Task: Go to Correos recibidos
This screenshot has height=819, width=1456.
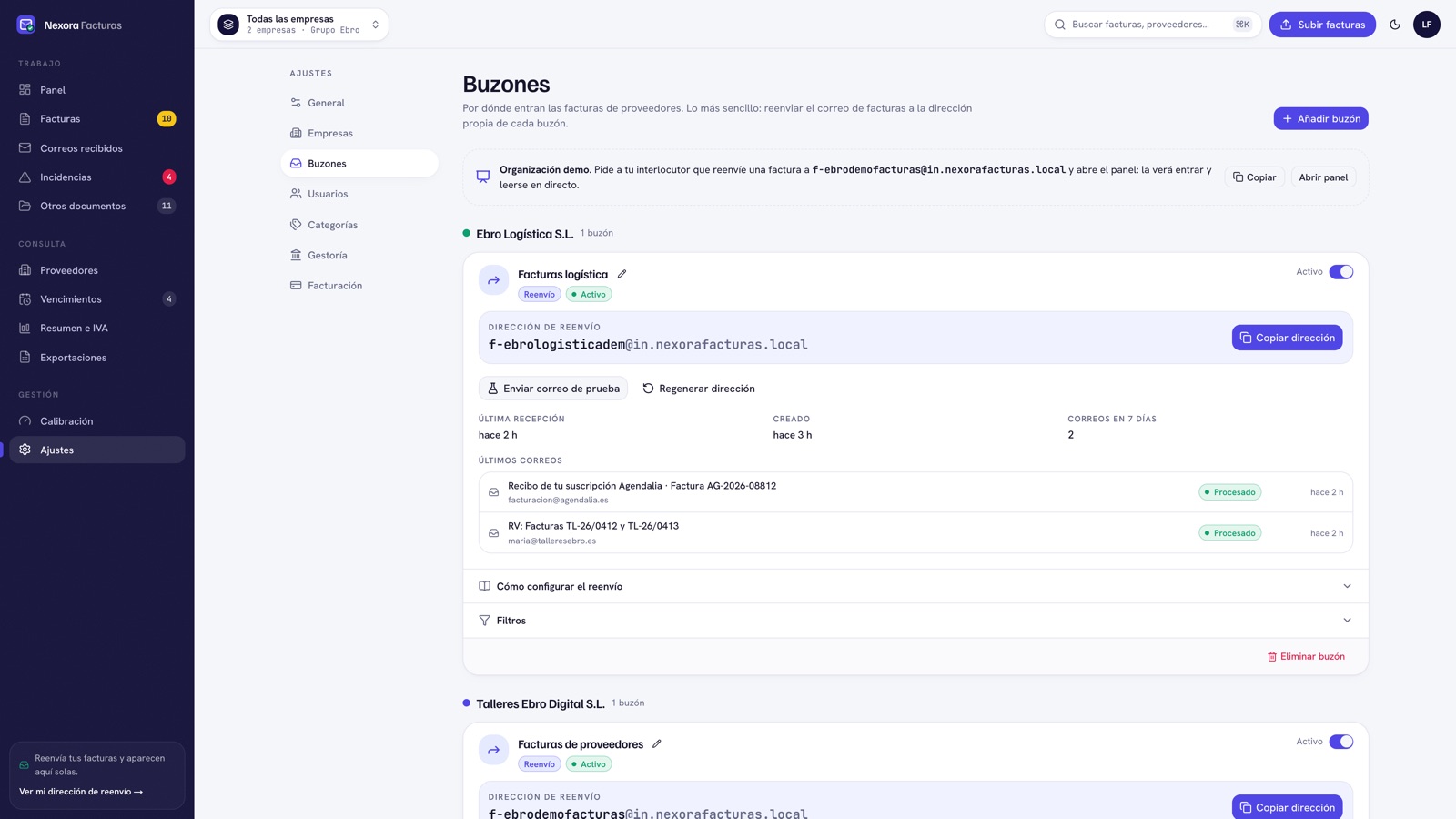Action: pos(97,147)
